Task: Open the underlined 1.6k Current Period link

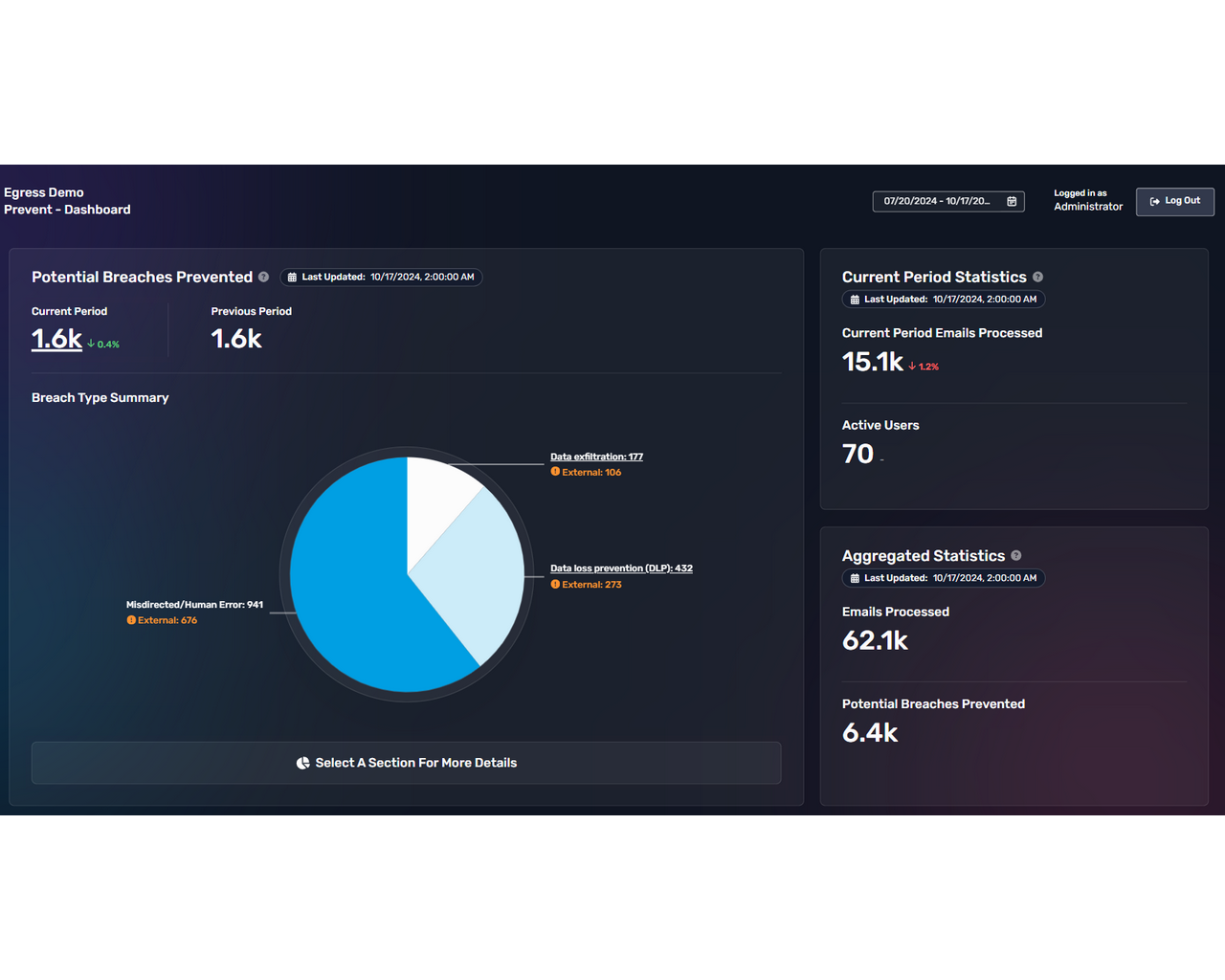Action: point(56,339)
